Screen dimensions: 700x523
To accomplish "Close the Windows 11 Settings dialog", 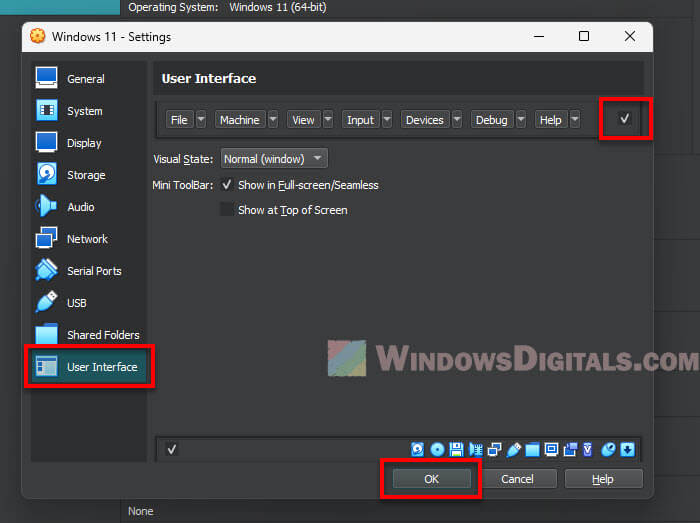I will [630, 36].
